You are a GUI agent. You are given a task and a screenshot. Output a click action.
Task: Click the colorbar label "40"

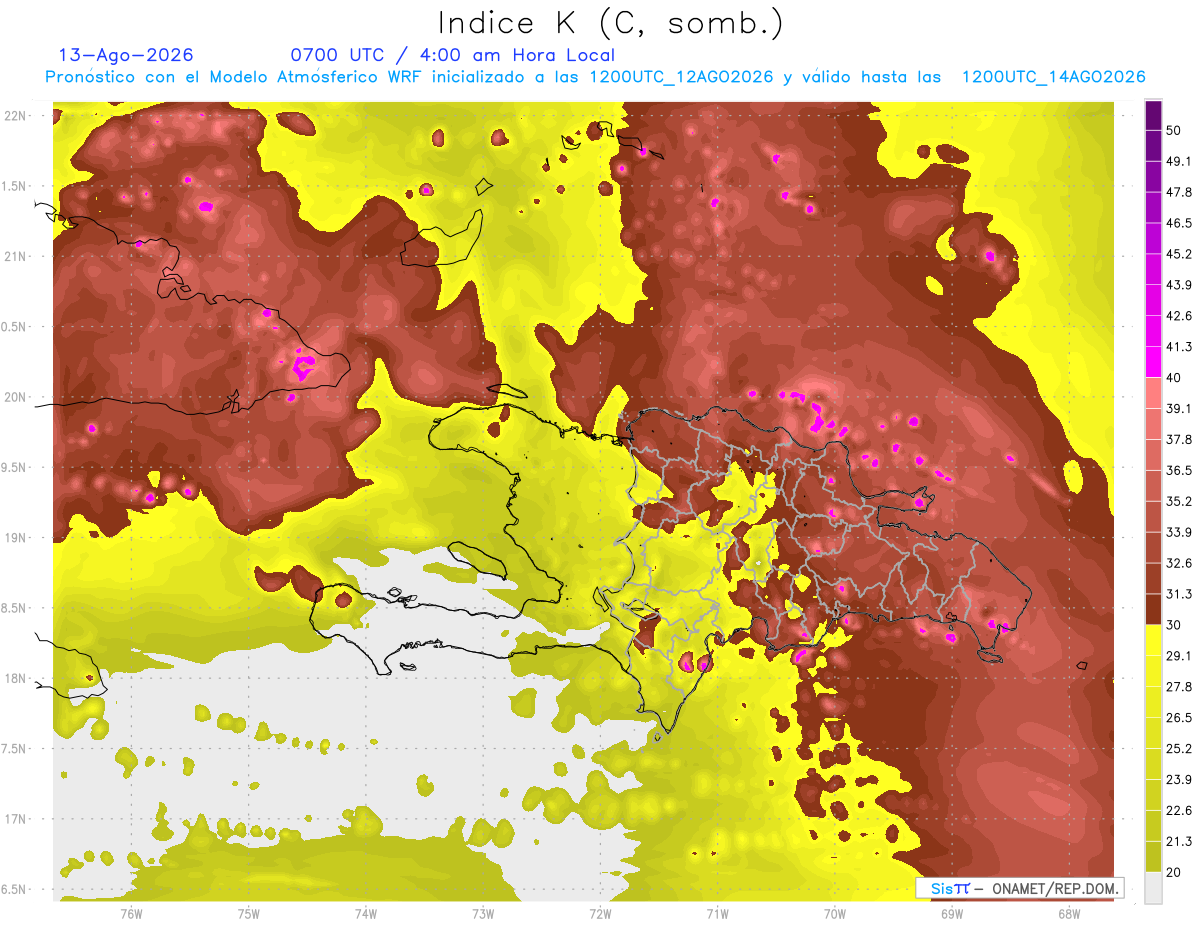(x=1174, y=377)
